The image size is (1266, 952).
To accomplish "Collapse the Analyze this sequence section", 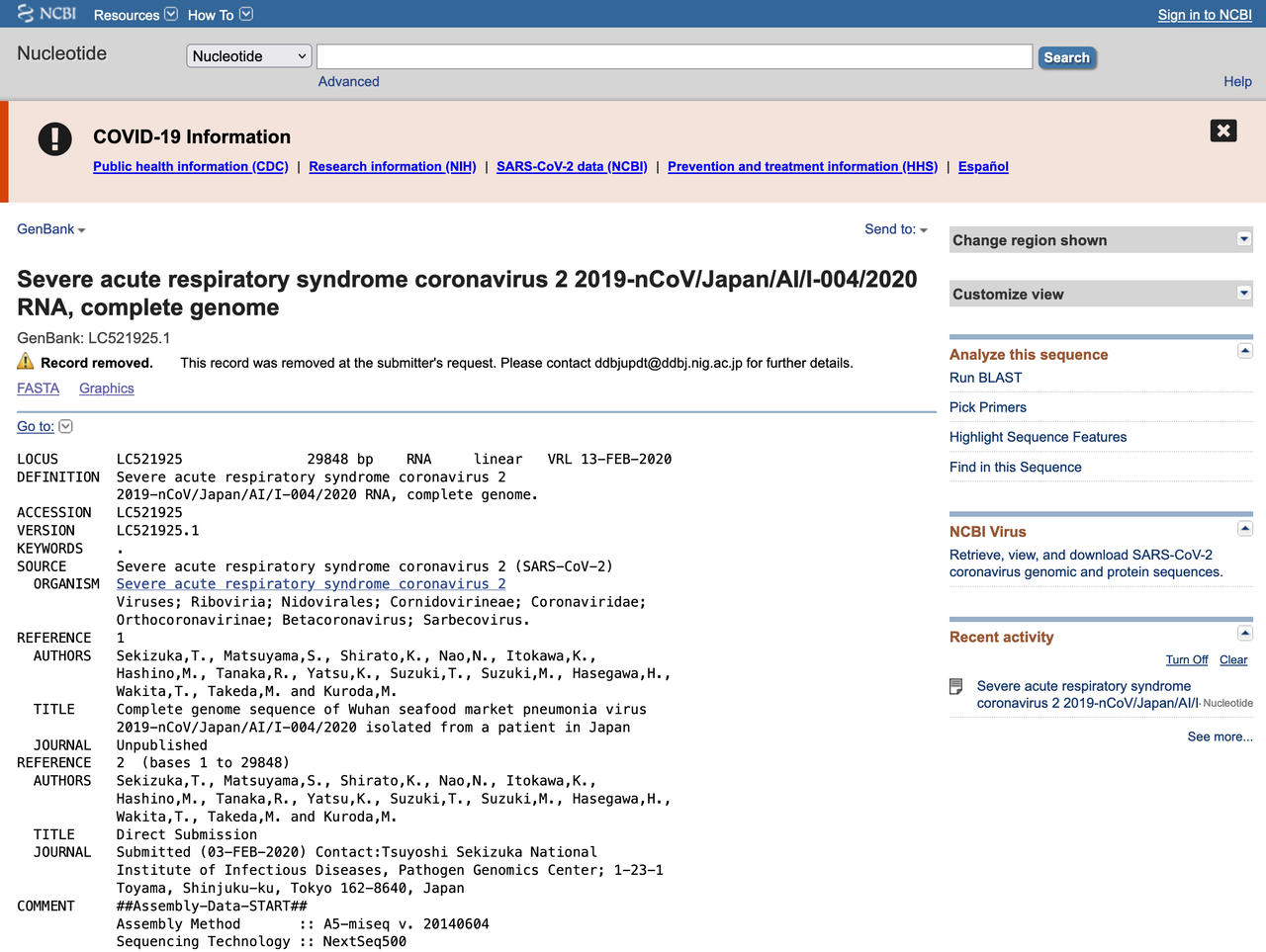I will (1245, 351).
